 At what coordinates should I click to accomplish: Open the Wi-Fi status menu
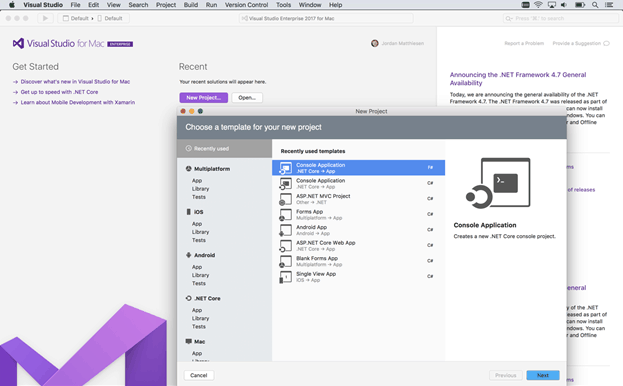[538, 5]
